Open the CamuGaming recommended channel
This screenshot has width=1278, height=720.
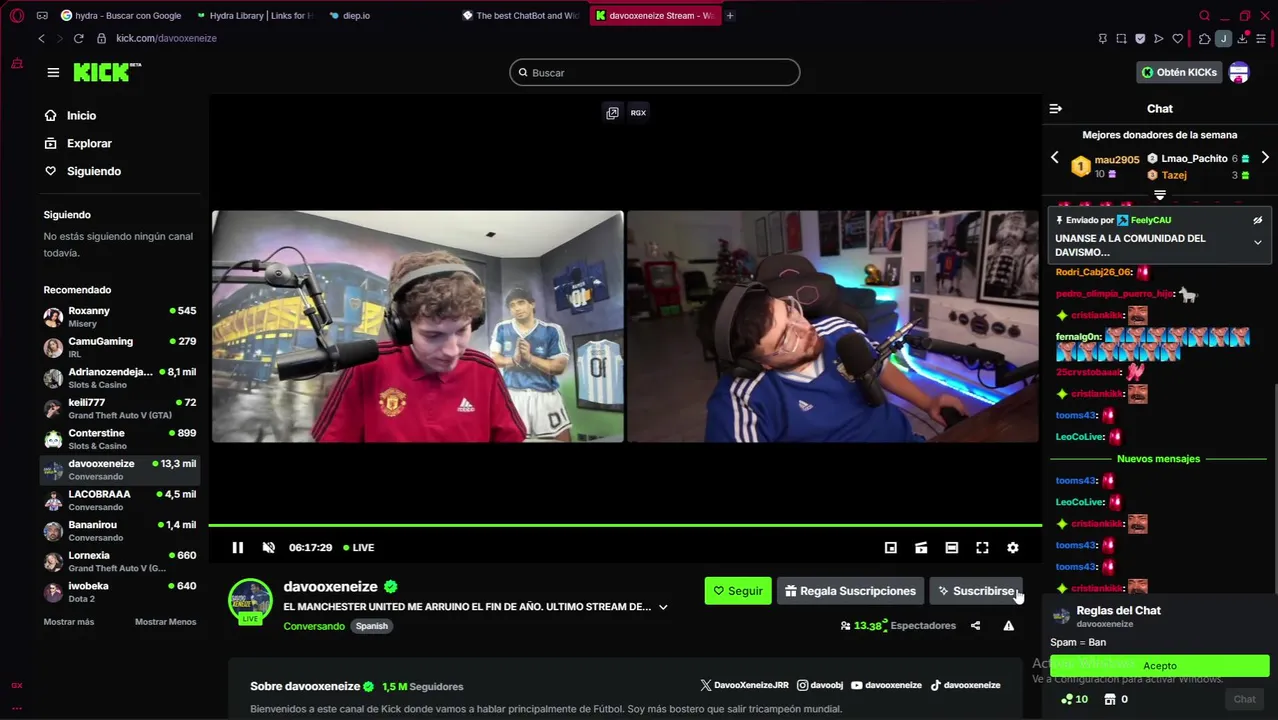pyautogui.click(x=120, y=348)
